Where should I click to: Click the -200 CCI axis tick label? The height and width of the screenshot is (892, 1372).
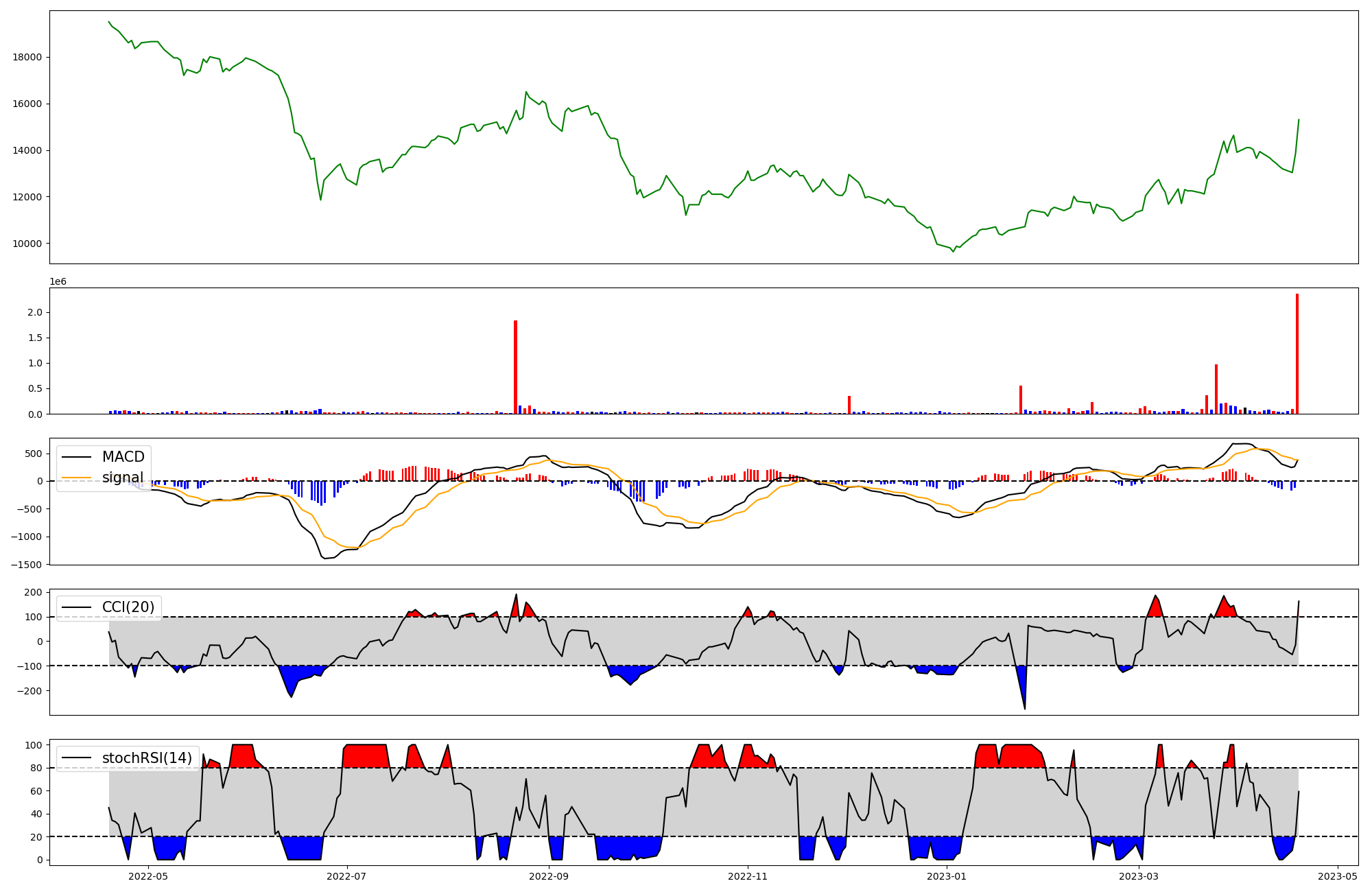click(29, 691)
